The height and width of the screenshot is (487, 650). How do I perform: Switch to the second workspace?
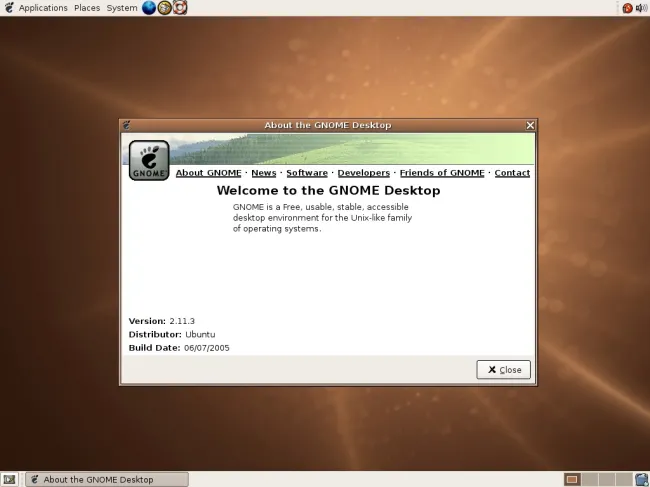590,480
